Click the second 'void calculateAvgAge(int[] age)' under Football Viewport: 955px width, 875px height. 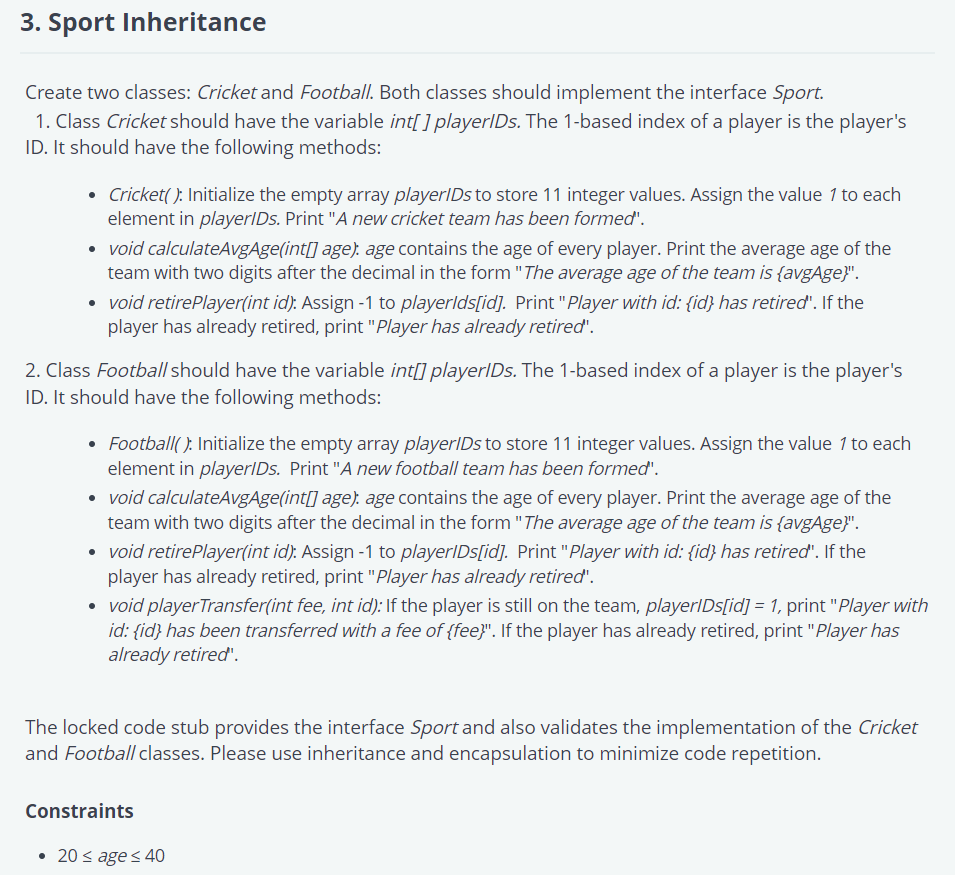(233, 498)
